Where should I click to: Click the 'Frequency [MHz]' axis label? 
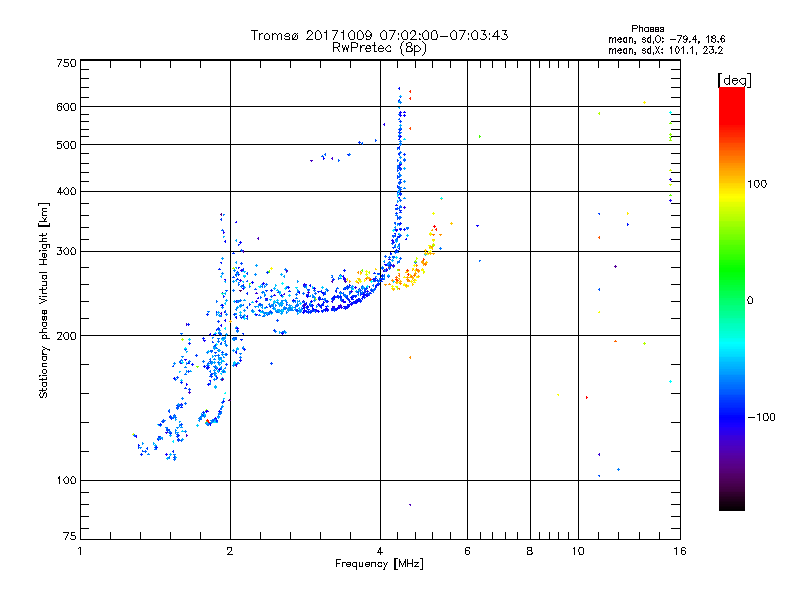click(x=379, y=564)
